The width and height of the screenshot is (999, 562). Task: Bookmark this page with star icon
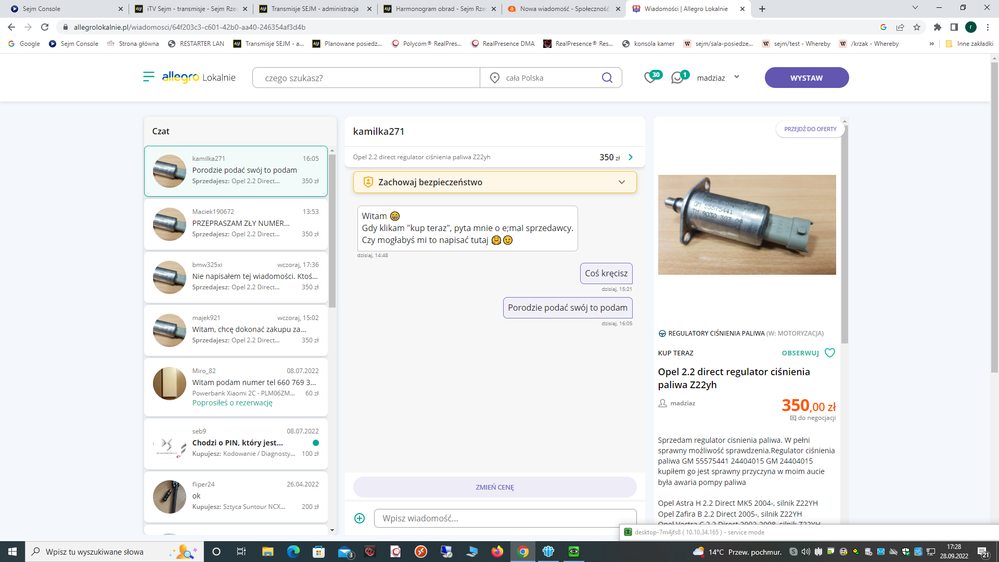[917, 27]
